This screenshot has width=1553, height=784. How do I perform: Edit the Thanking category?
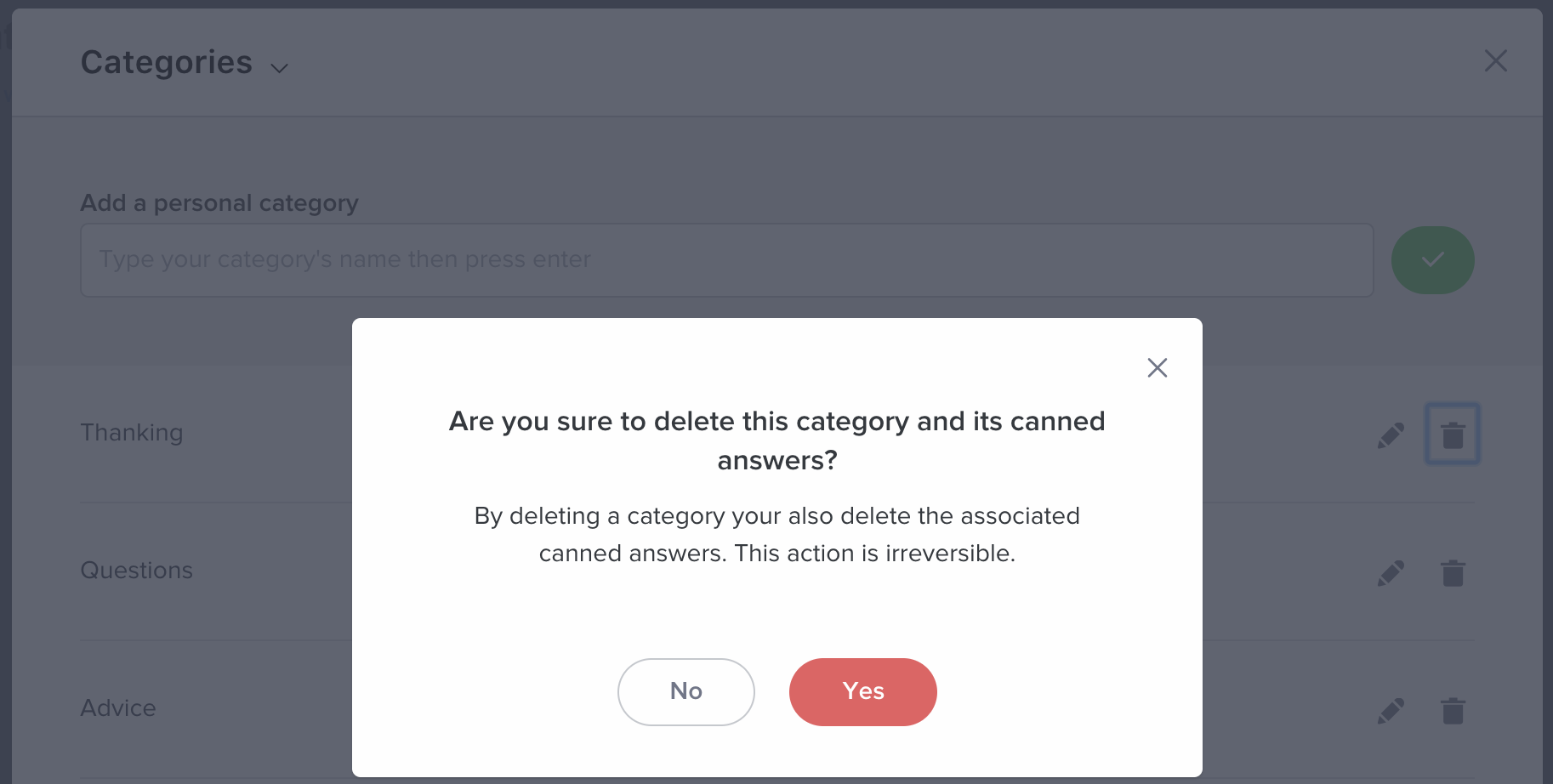[1391, 435]
